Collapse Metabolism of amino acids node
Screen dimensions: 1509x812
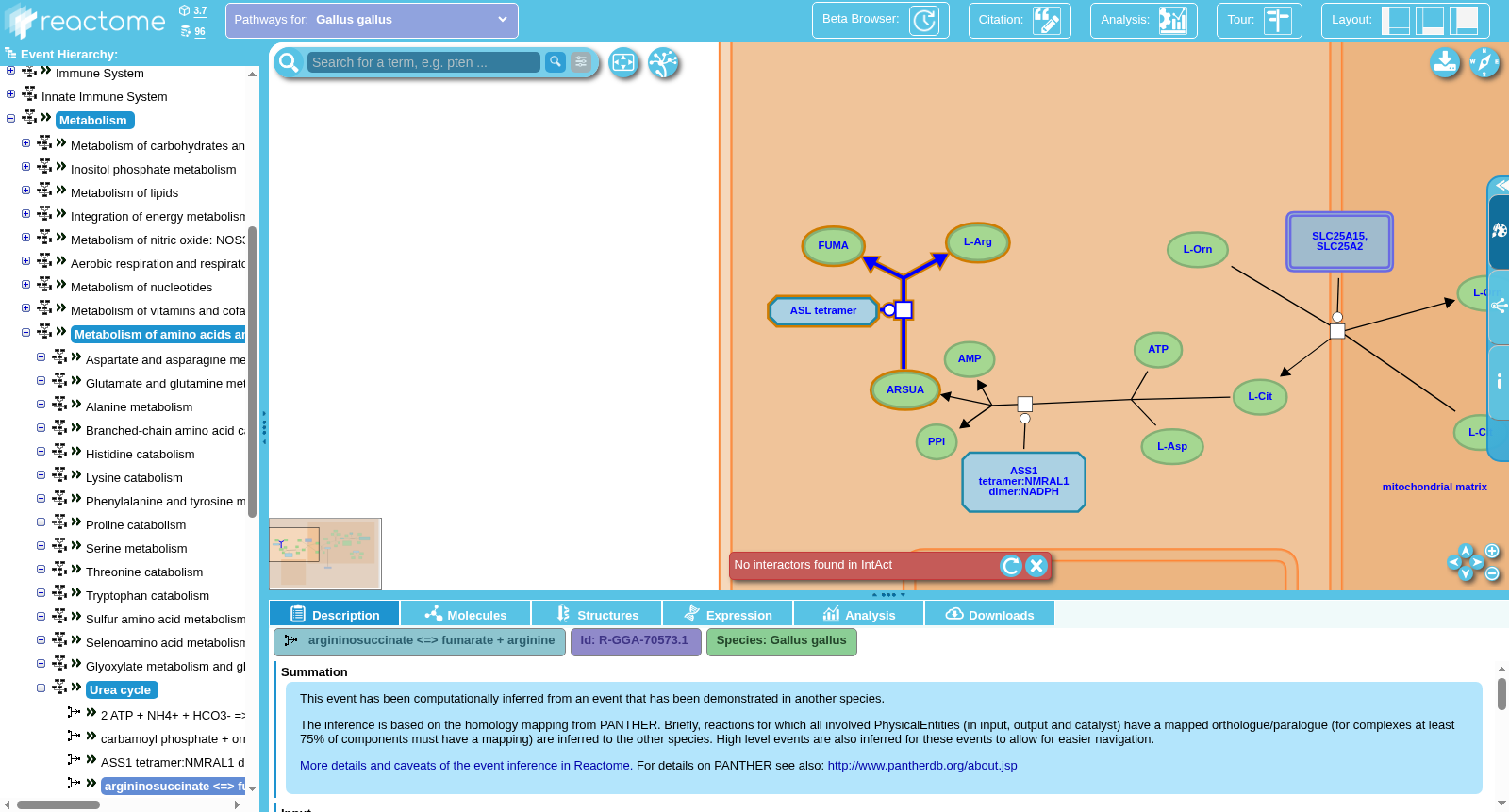pyautogui.click(x=25, y=332)
